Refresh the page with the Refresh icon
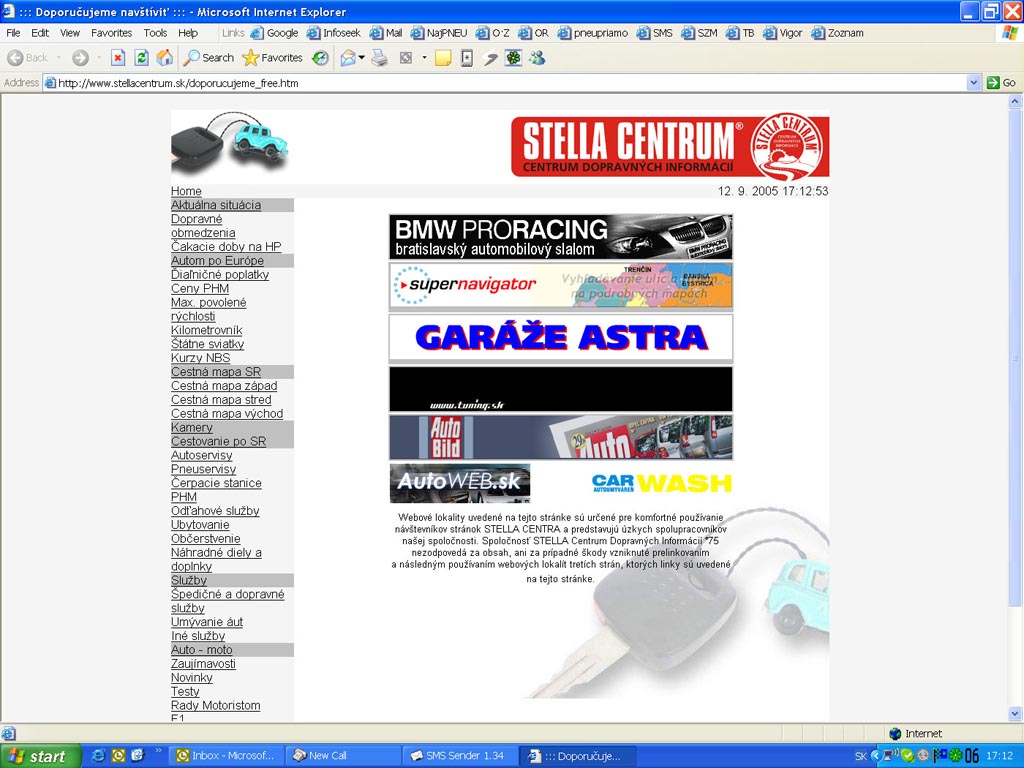Viewport: 1024px width, 768px height. coord(141,58)
